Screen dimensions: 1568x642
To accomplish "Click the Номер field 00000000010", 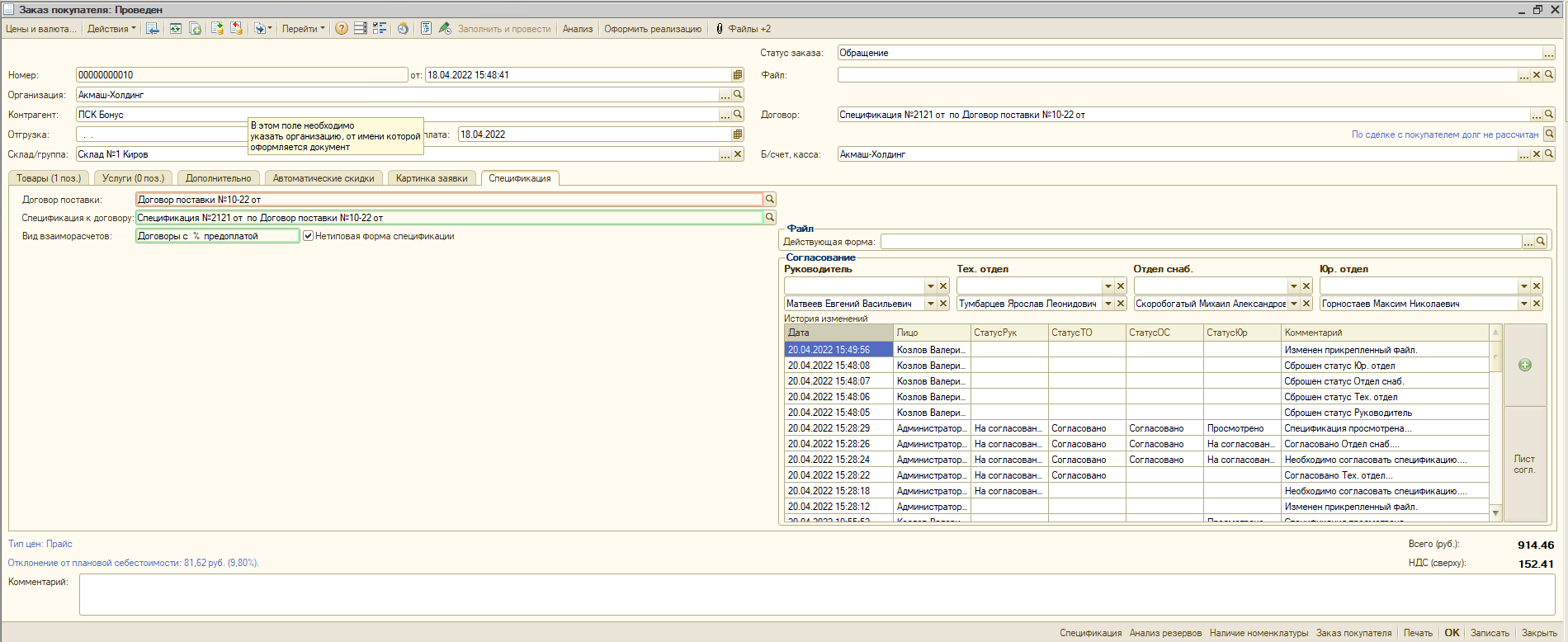I will click(x=242, y=75).
